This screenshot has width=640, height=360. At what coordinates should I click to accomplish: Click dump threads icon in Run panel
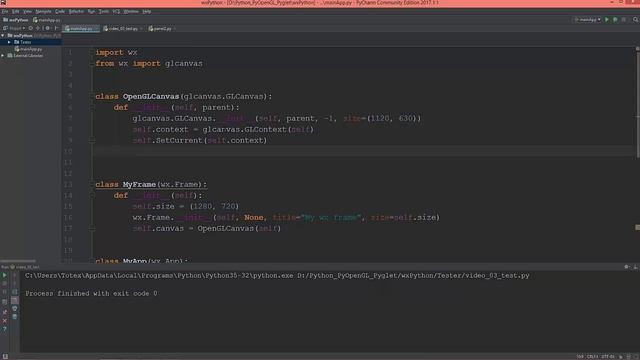(4, 302)
